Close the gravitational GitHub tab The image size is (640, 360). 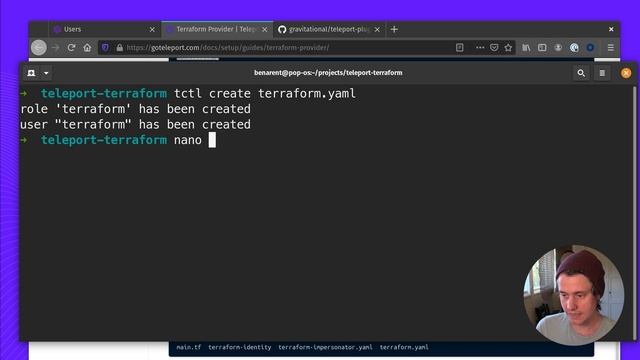click(x=377, y=29)
